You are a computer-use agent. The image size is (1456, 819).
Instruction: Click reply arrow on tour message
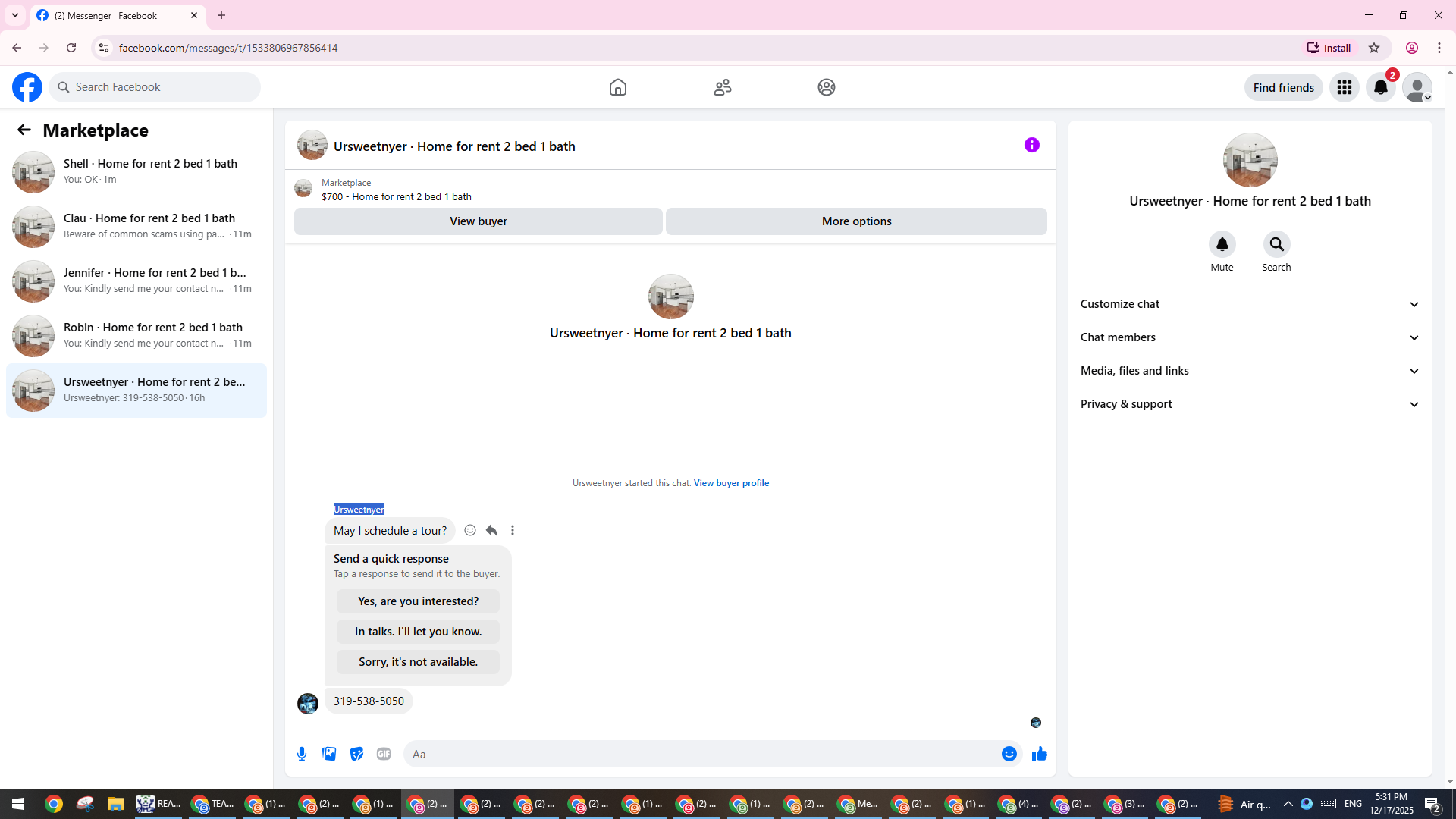[x=491, y=530]
